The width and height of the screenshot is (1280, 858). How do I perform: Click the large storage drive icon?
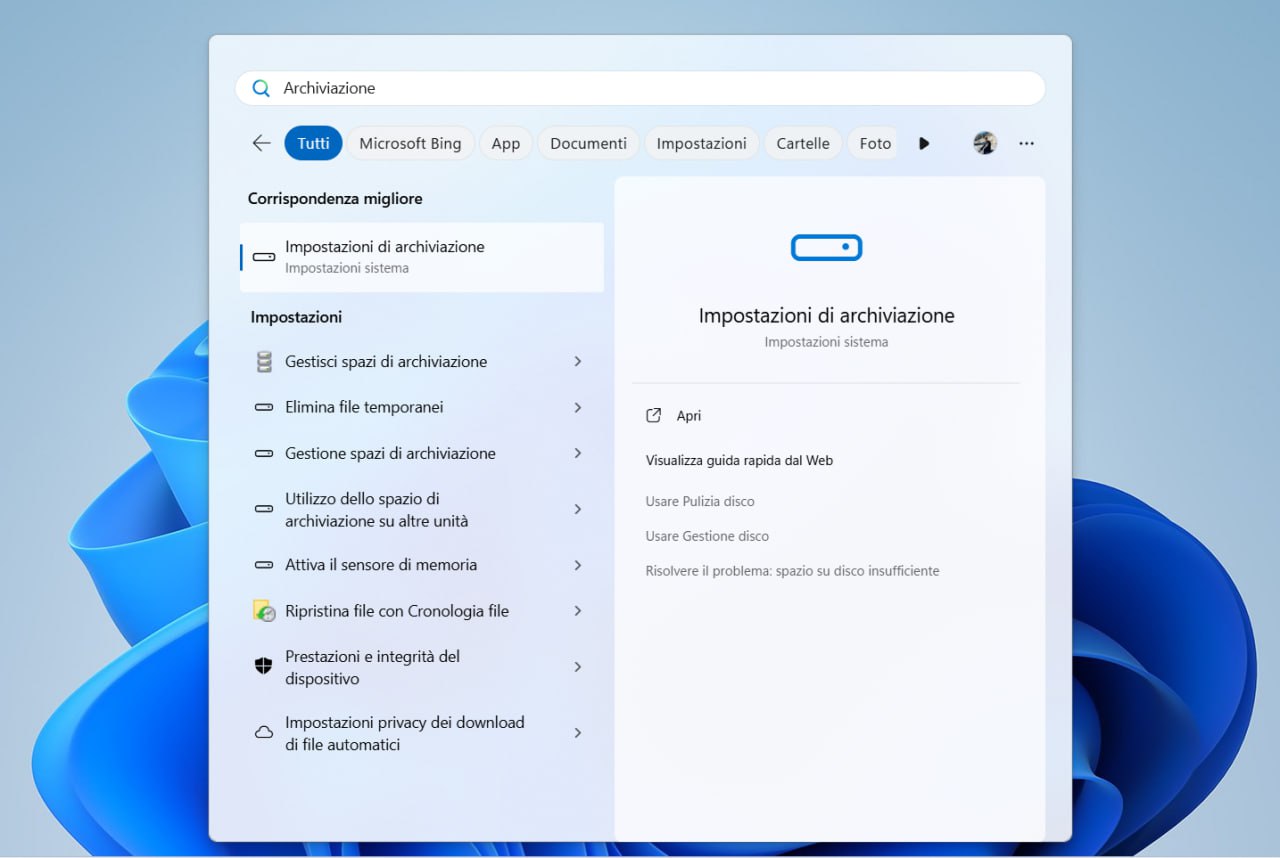(x=826, y=247)
